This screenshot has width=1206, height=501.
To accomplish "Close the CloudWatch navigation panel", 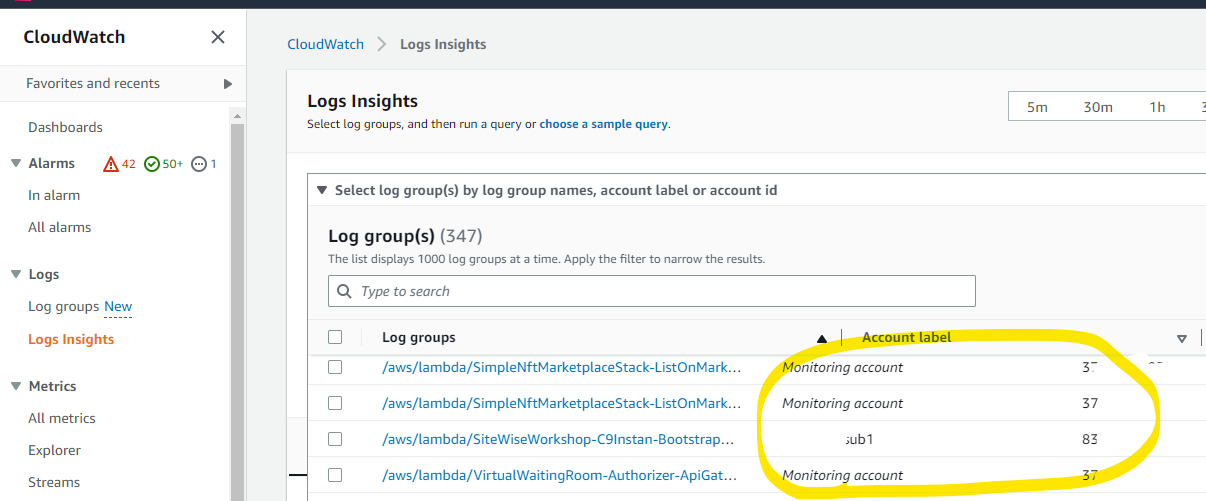I will (218, 37).
